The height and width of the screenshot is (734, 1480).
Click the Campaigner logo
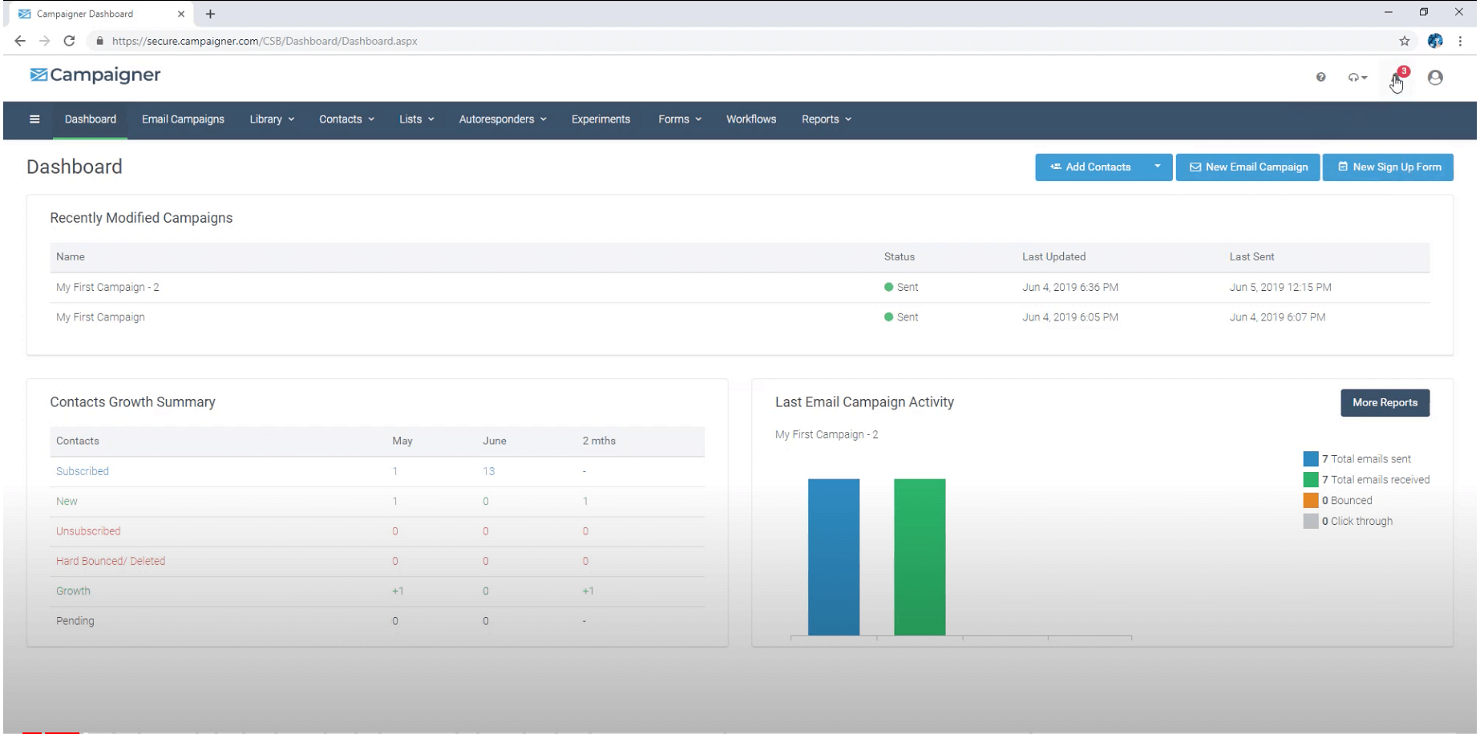point(95,75)
